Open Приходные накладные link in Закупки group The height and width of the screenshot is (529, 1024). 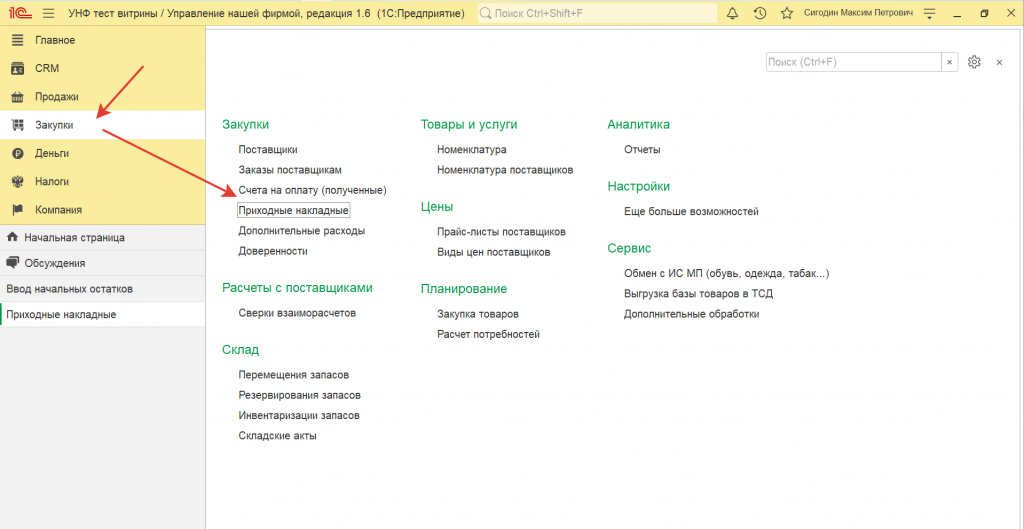coord(294,210)
